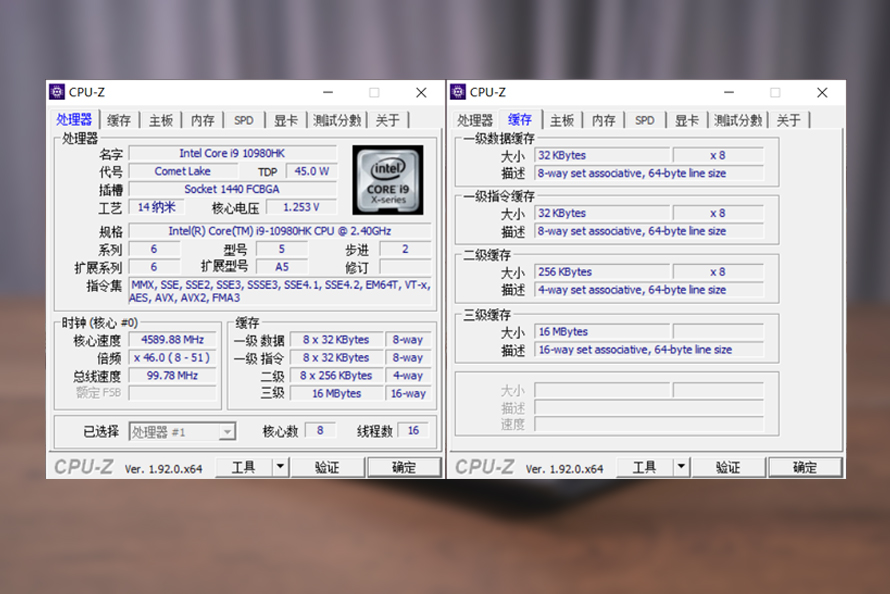Minimize the left CPU-Z window
Viewport: 890px width, 594px height.
328,92
